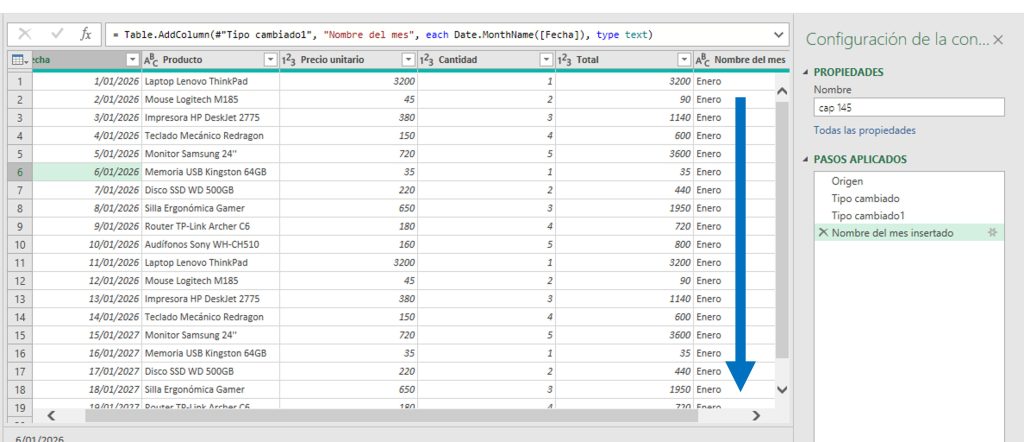Select row number 18 header
The width and height of the screenshot is (1024, 442).
20,389
